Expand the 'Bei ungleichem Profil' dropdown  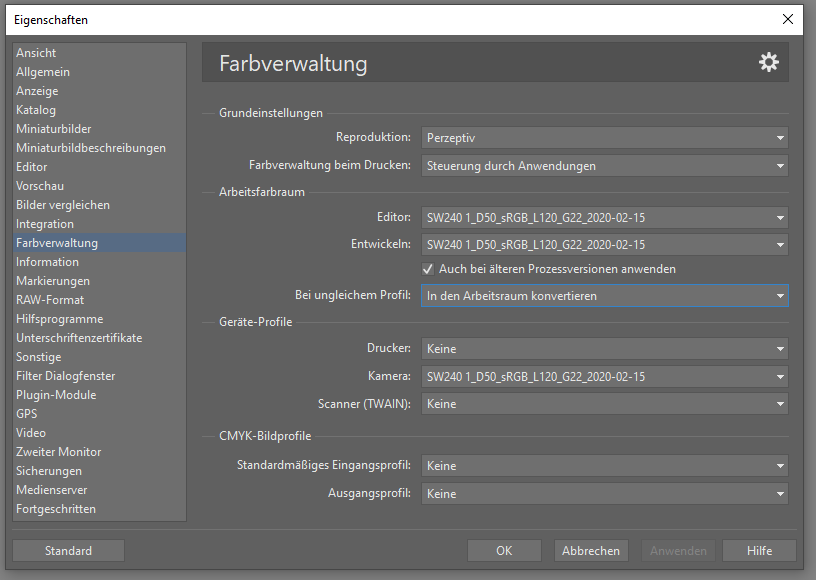[604, 296]
